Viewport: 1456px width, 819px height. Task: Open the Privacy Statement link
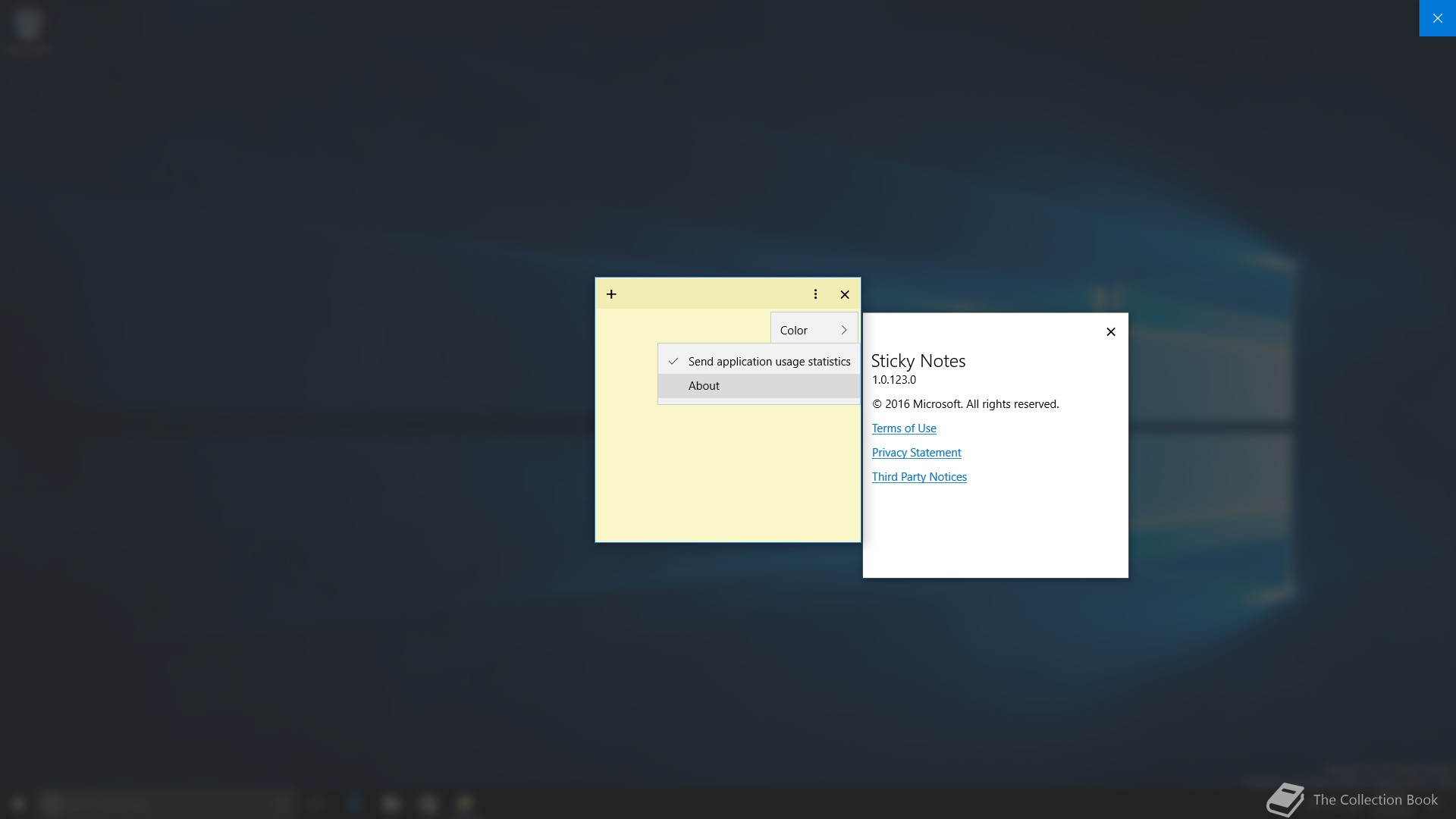click(x=916, y=453)
